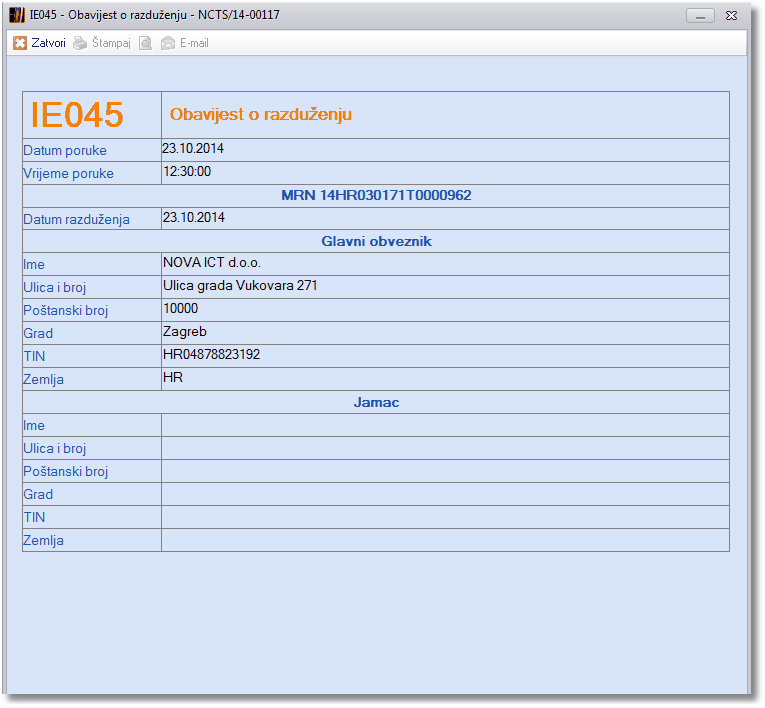Close the IE045 window via title bar
765x708 pixels.
click(x=731, y=16)
